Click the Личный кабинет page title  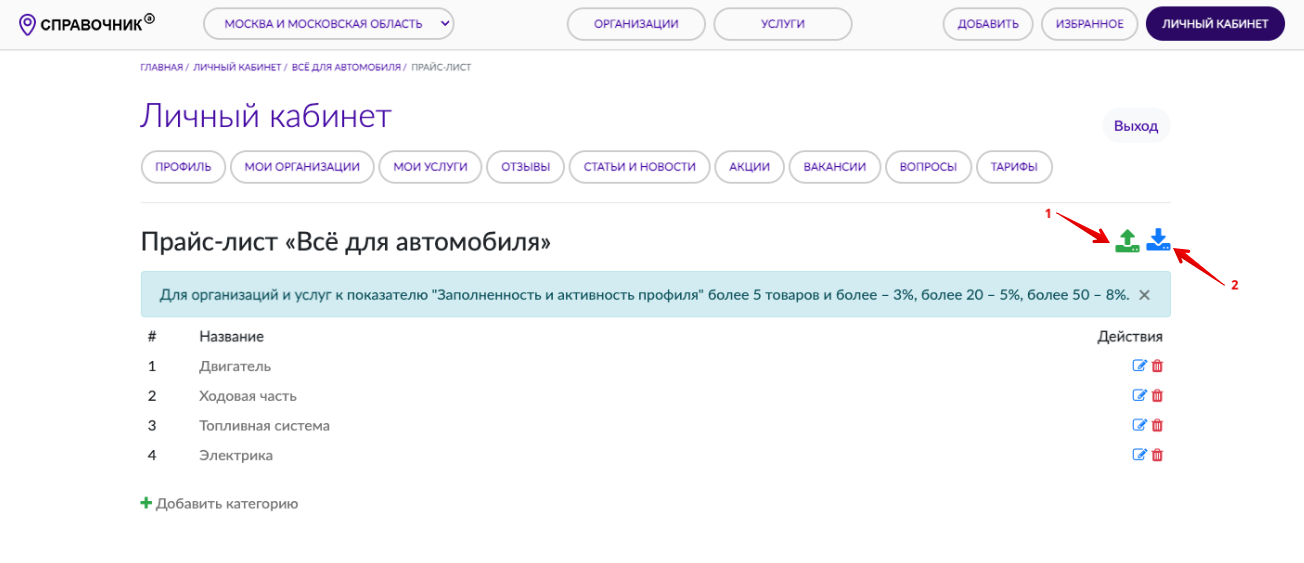[266, 116]
